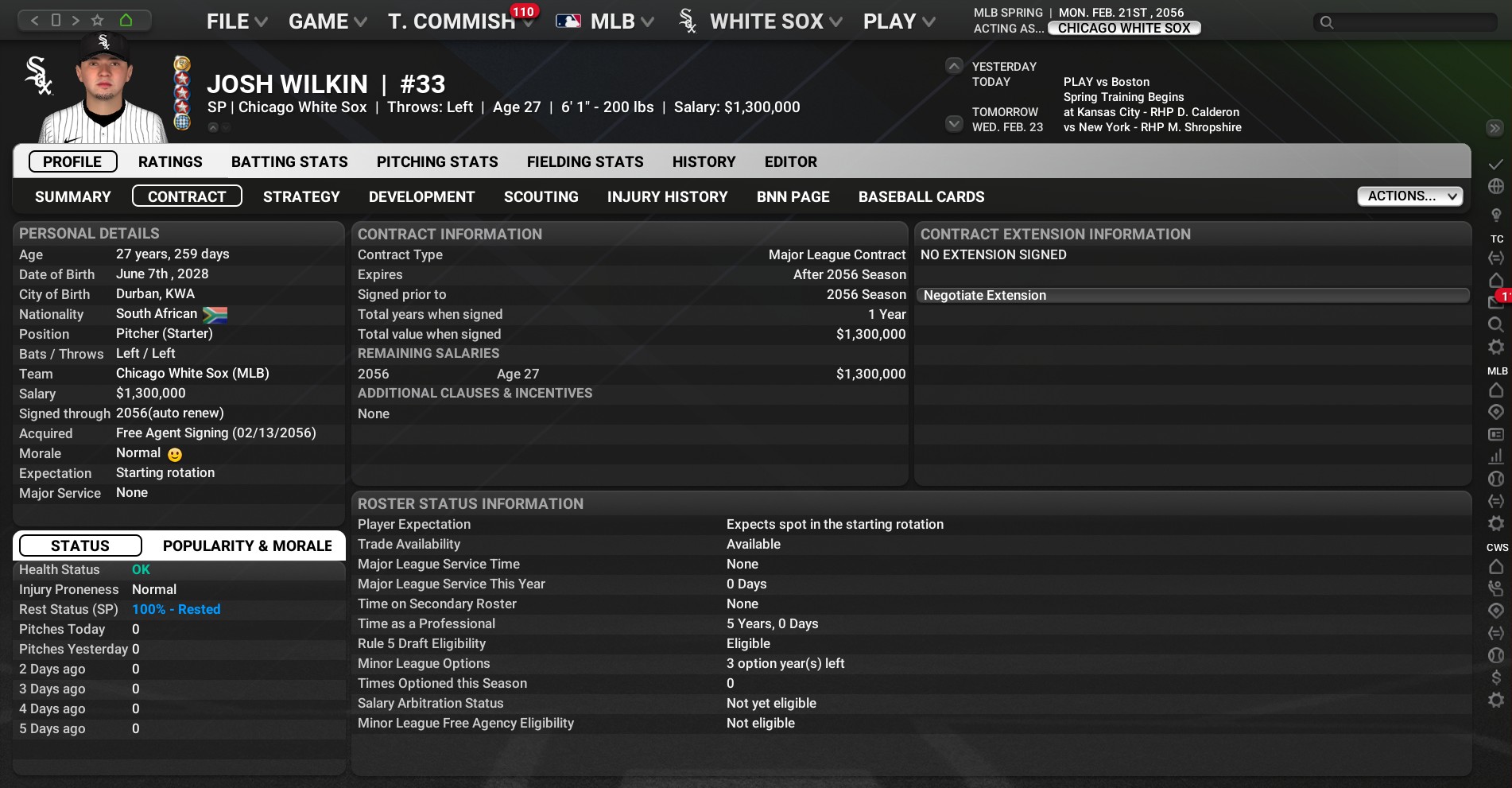Open the dollar sign finances sidebar icon

click(x=1495, y=677)
